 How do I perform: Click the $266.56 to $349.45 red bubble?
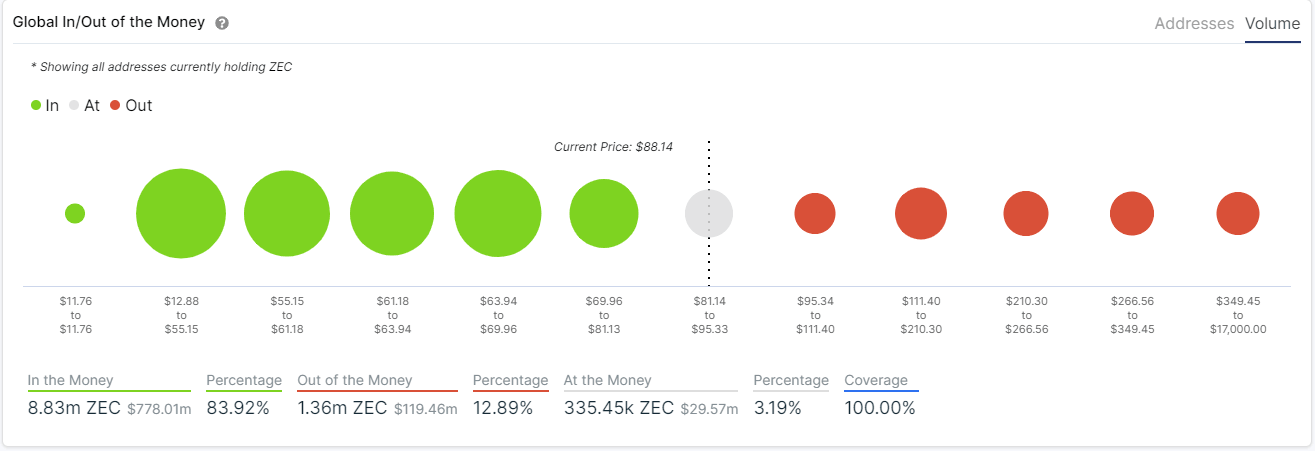tap(1132, 213)
